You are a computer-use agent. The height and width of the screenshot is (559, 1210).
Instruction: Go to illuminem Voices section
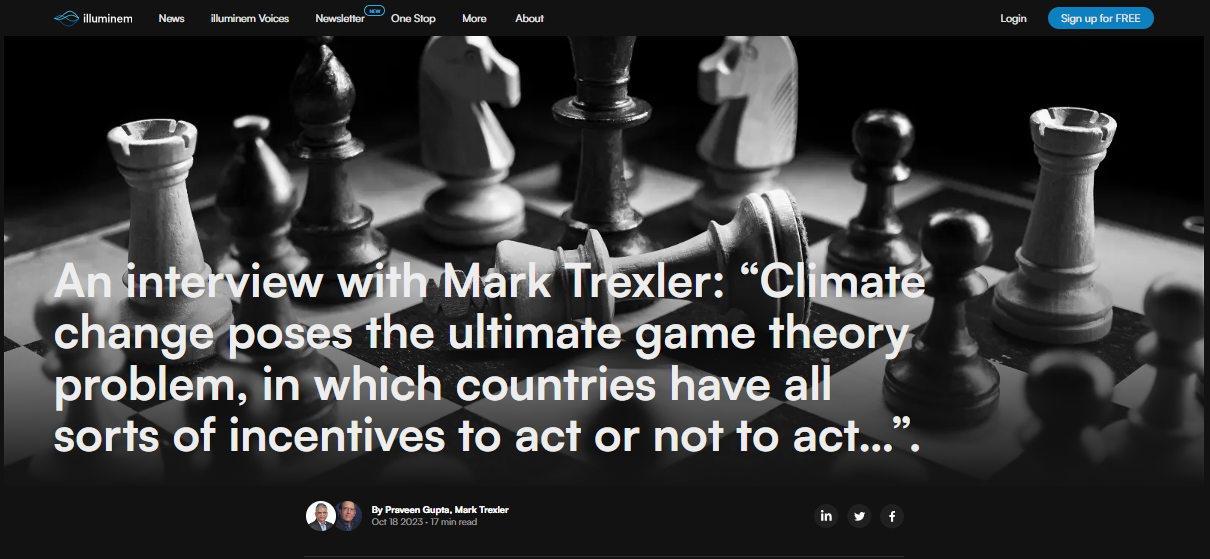pyautogui.click(x=250, y=18)
